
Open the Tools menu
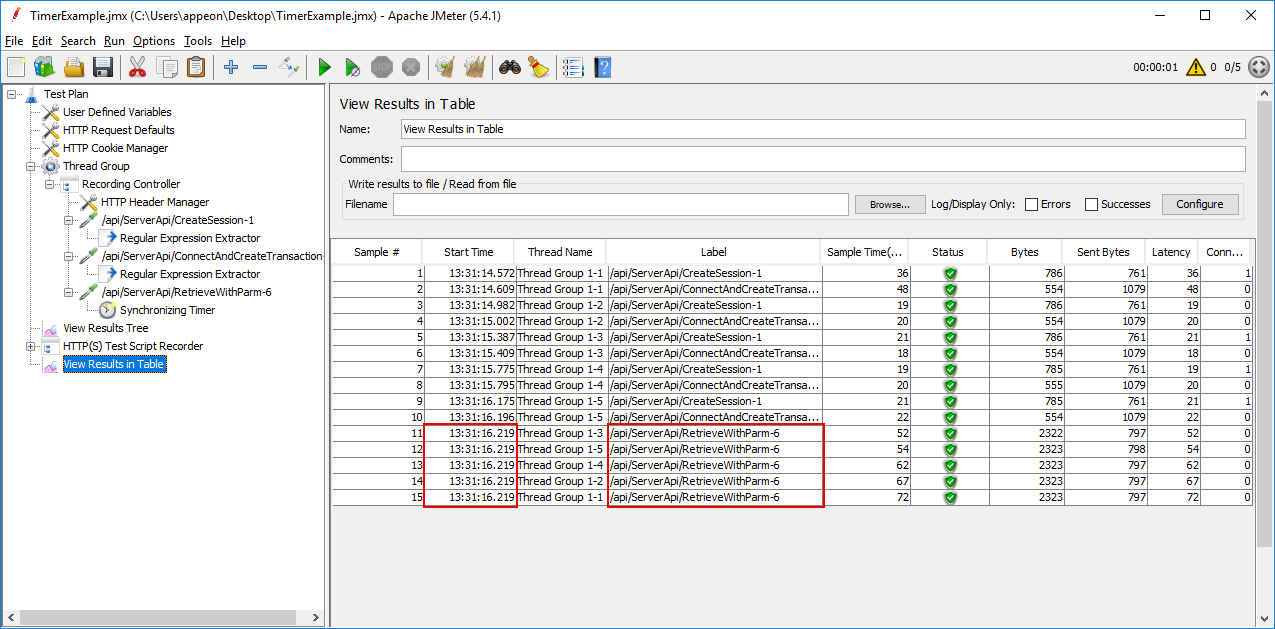pyautogui.click(x=198, y=41)
